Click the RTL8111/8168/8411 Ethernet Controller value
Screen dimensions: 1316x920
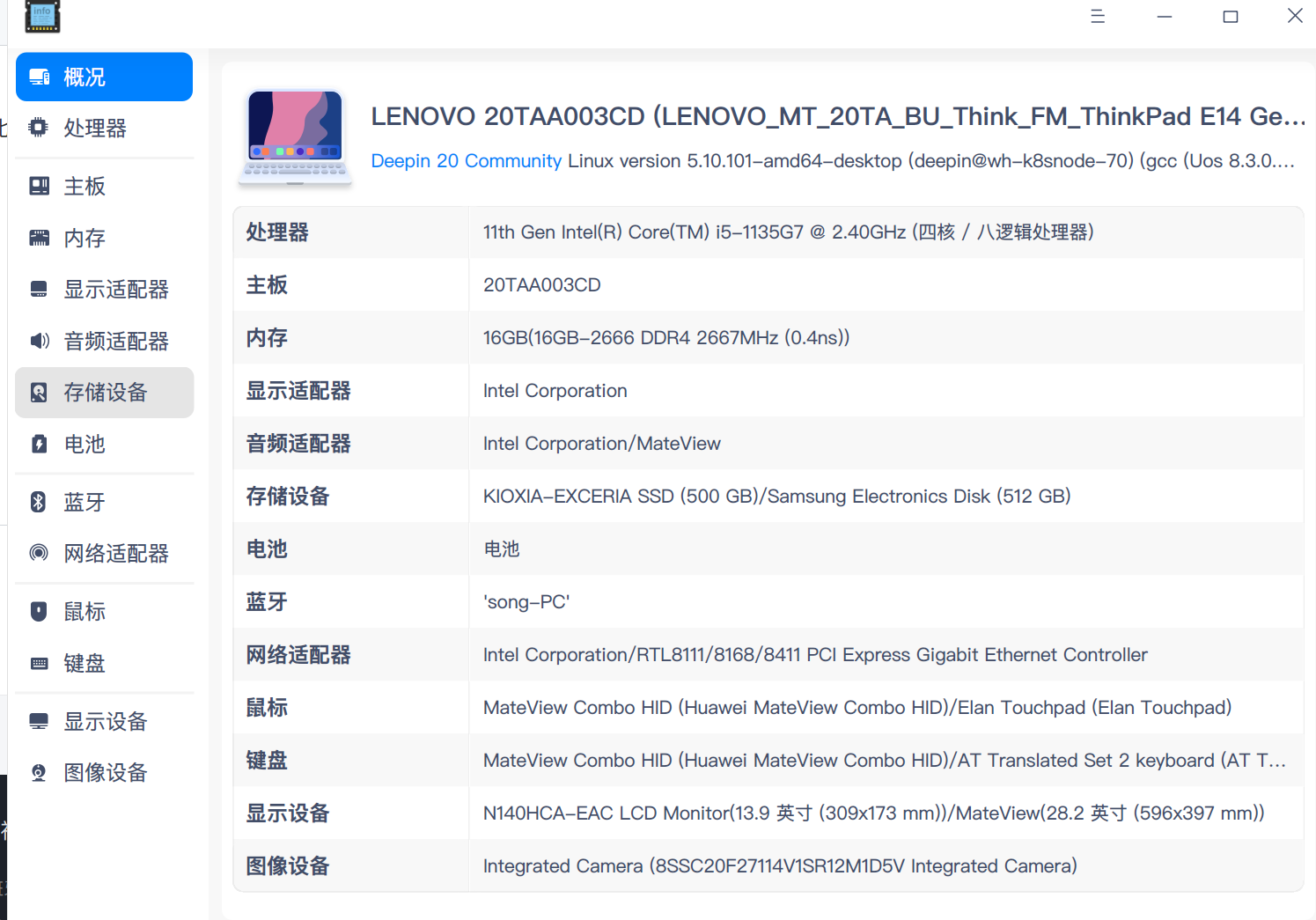tap(815, 655)
